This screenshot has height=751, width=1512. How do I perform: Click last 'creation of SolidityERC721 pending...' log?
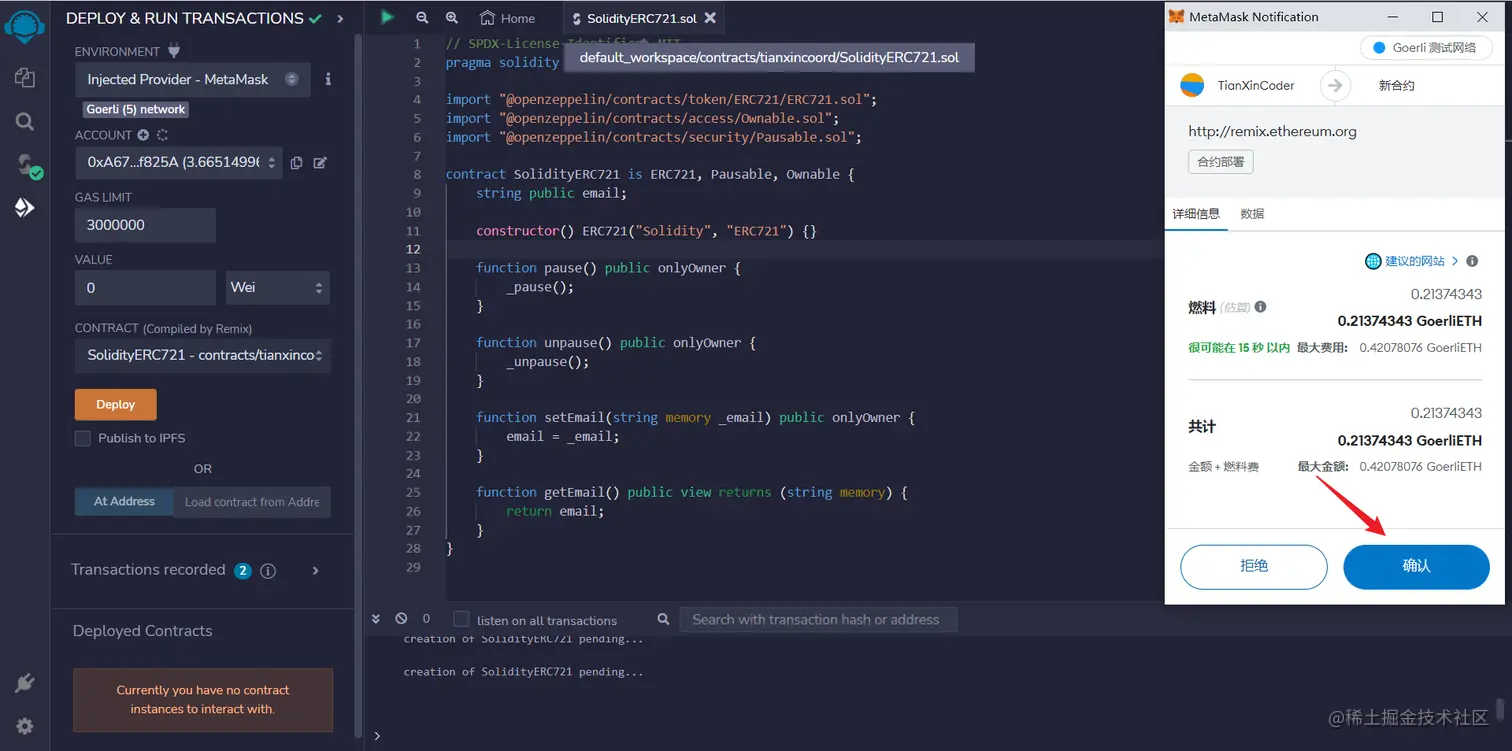(523, 672)
